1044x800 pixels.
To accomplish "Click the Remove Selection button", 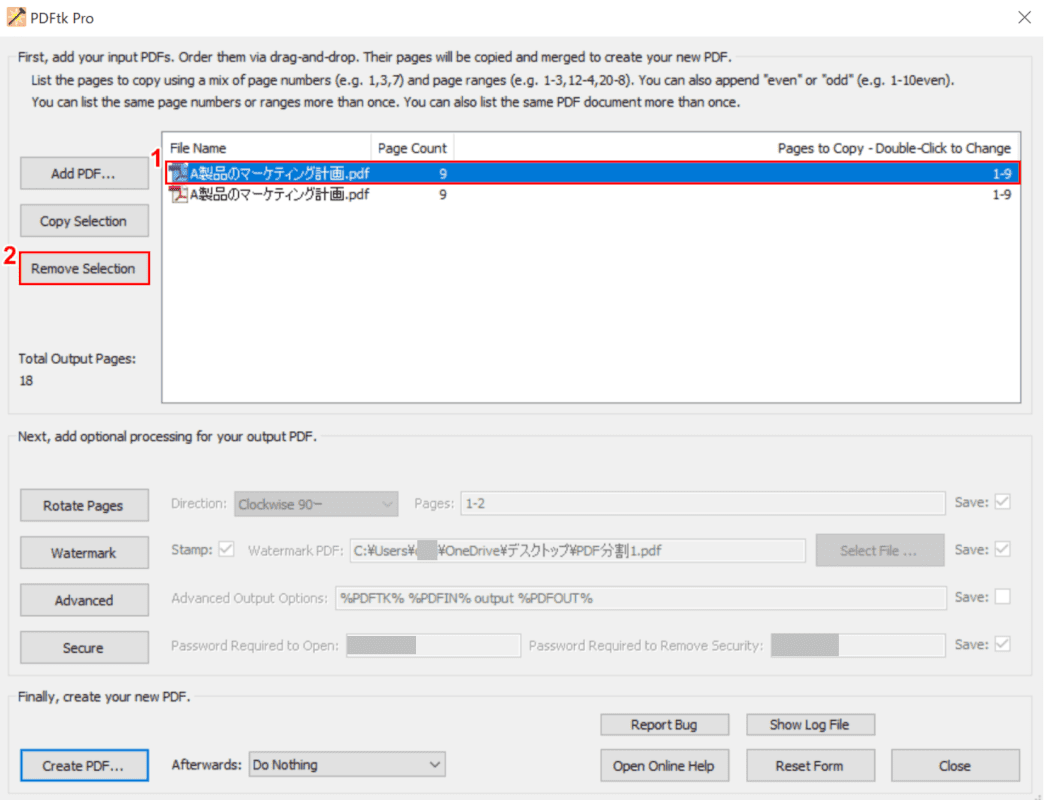I will tap(84, 268).
